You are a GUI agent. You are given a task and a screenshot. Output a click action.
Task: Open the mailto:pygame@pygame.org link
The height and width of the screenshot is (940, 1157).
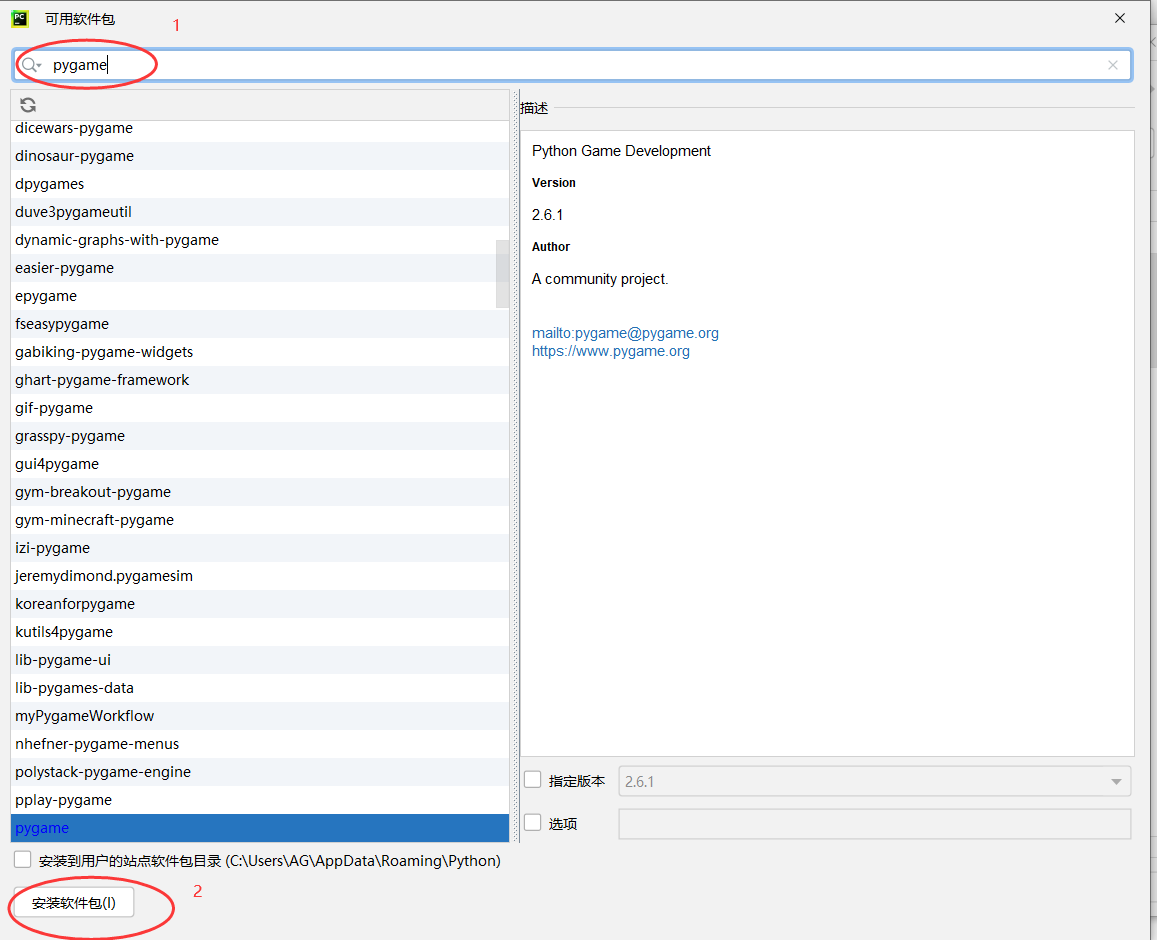click(x=625, y=333)
